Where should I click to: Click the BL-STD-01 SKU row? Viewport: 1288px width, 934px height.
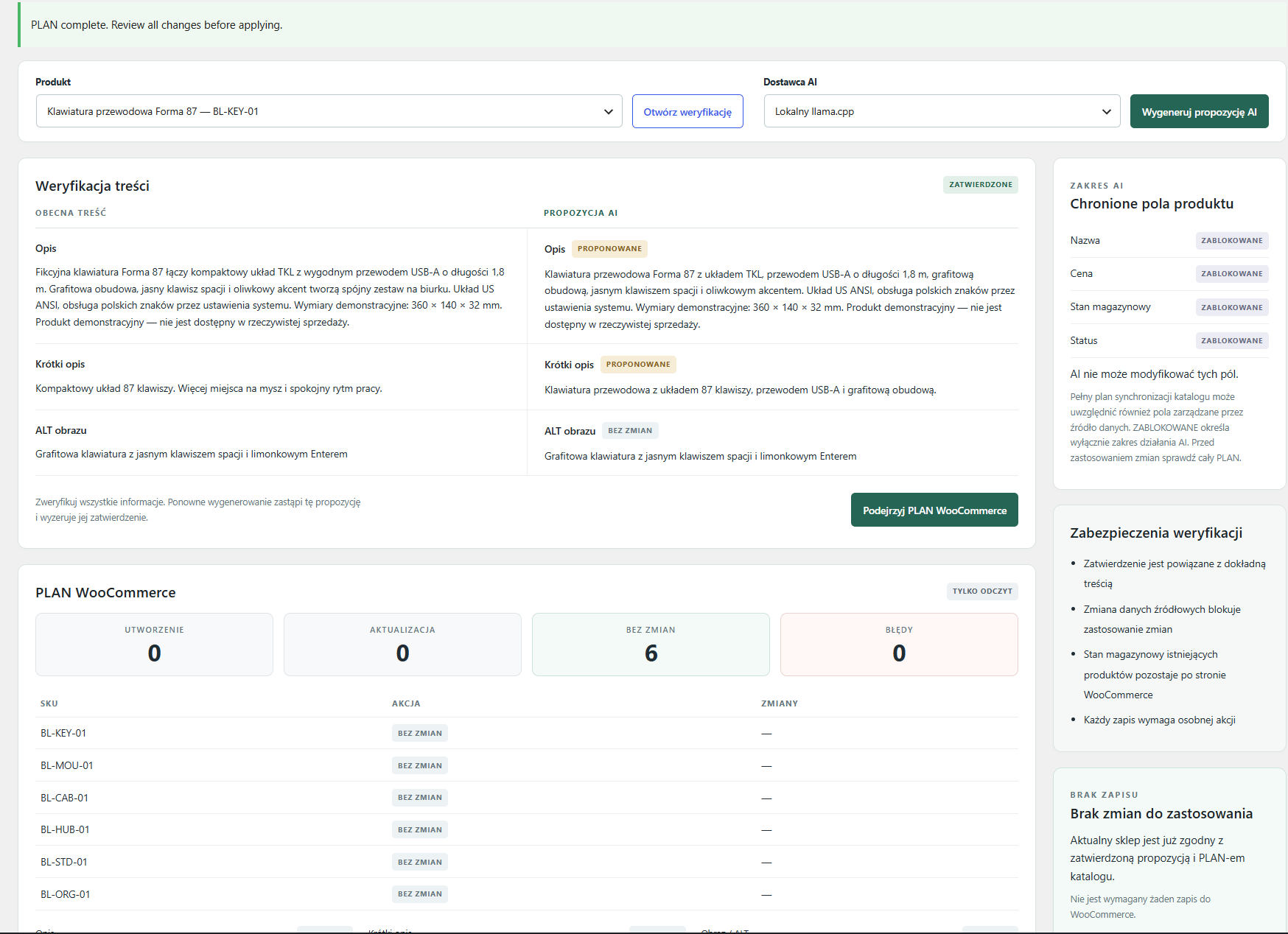527,862
